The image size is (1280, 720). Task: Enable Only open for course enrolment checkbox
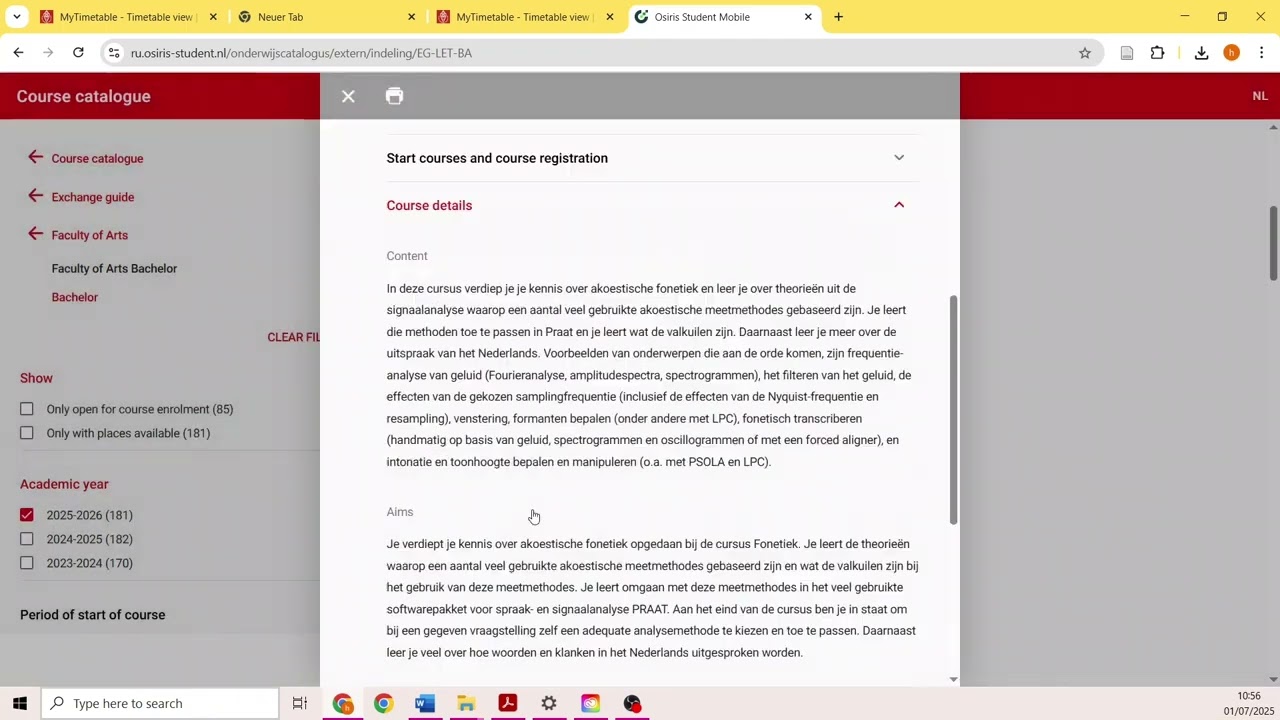(x=27, y=409)
